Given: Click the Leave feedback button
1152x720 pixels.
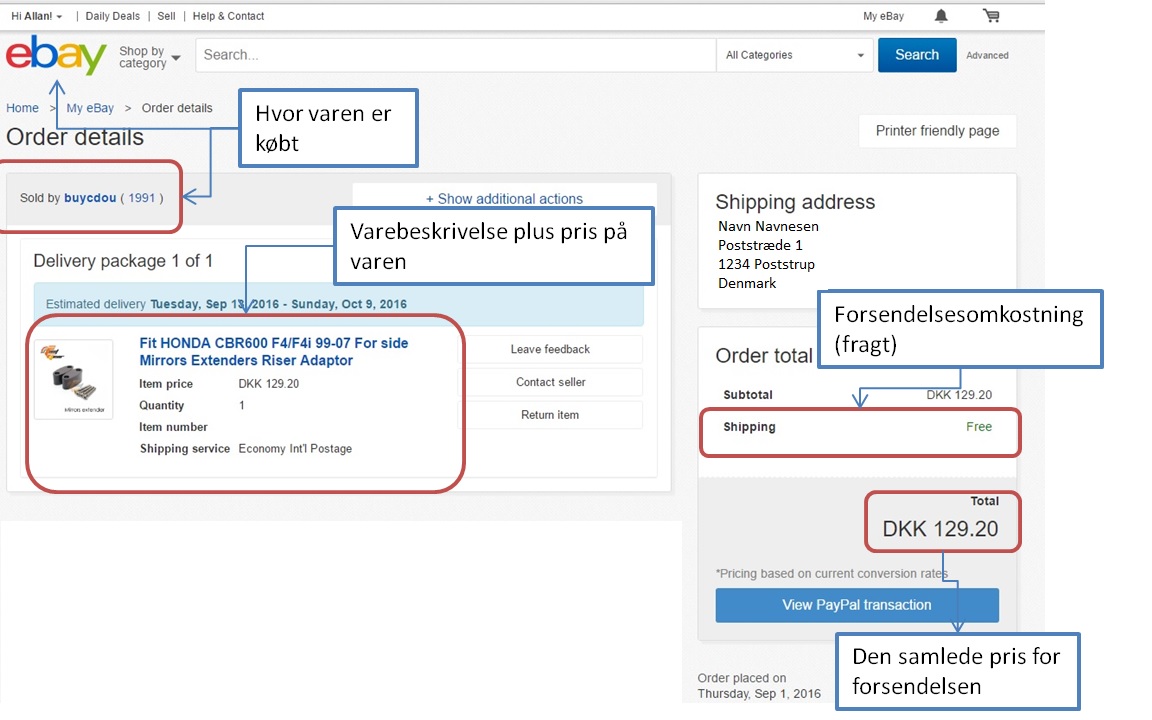Looking at the screenshot, I should 550,349.
